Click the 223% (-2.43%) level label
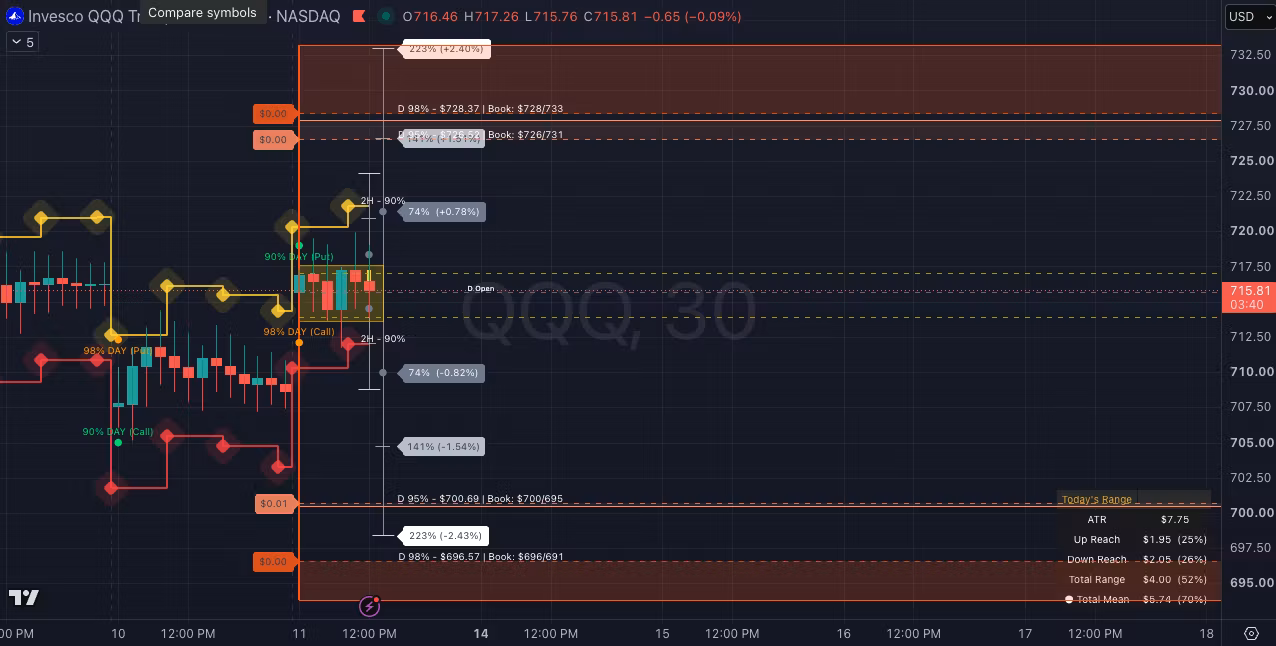The image size is (1276, 646). coord(444,535)
